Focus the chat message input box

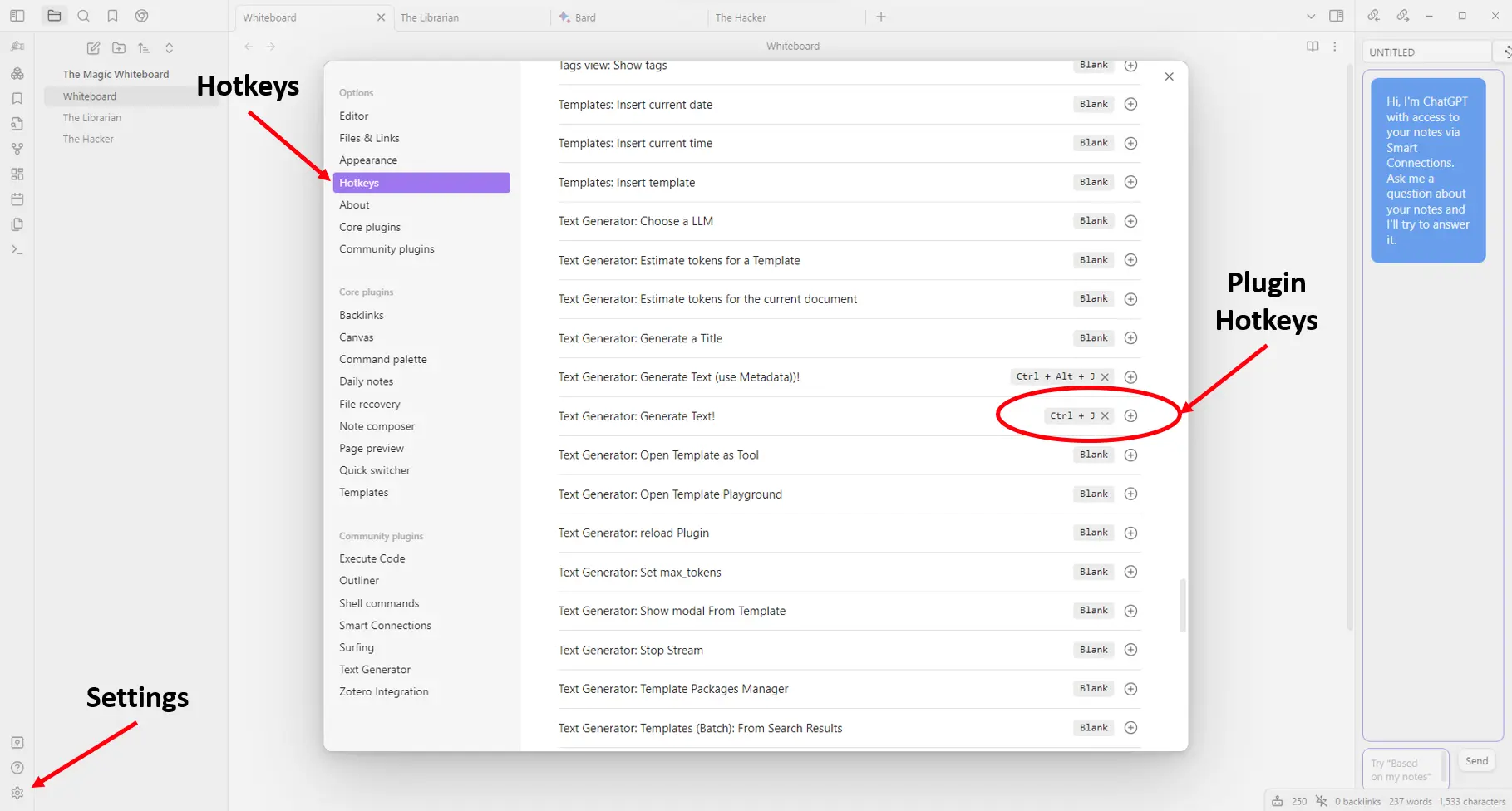click(1406, 769)
